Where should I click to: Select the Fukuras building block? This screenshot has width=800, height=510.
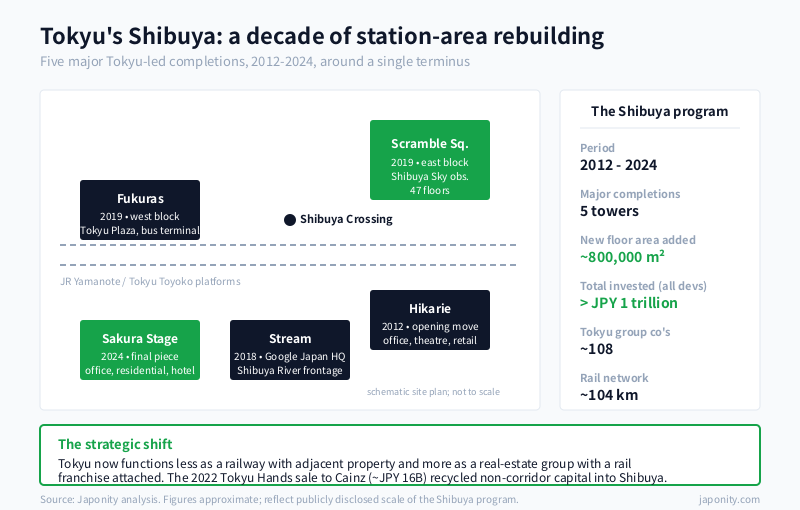tap(140, 210)
